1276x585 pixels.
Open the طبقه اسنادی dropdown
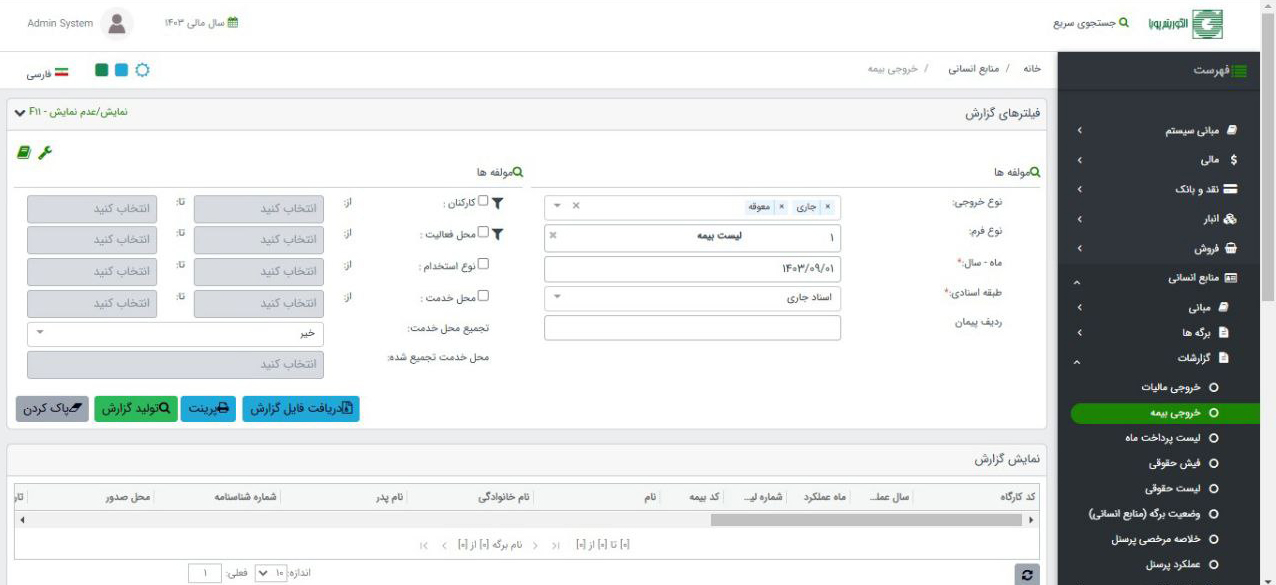click(692, 298)
